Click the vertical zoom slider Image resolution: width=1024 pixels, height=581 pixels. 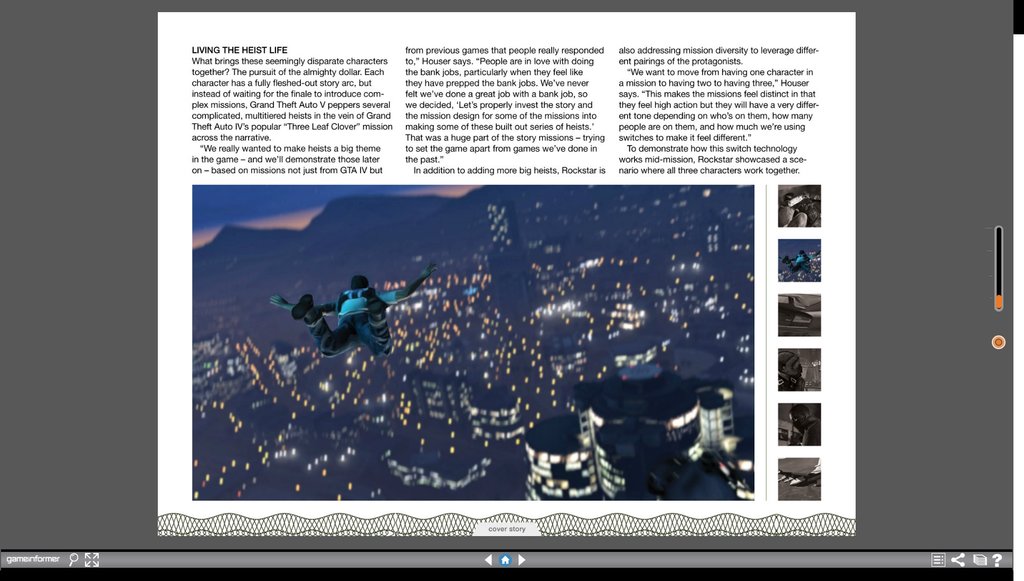998,268
